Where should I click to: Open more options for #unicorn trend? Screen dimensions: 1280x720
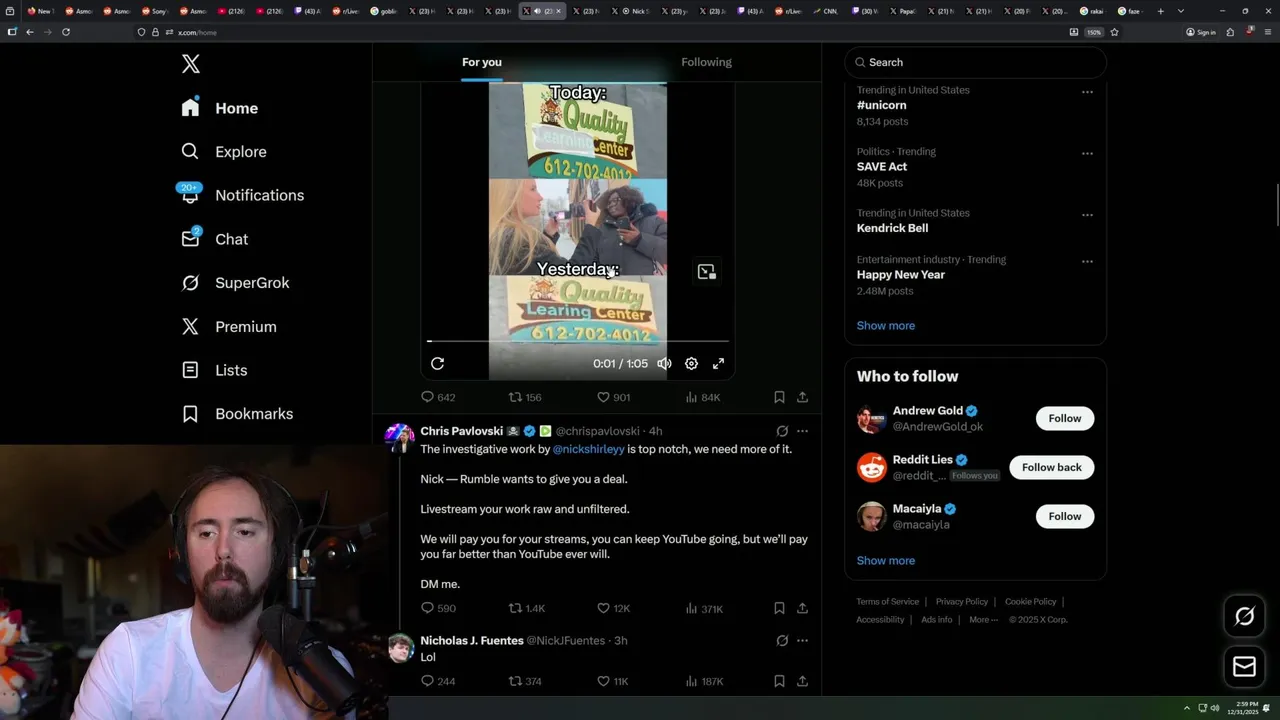(1087, 92)
